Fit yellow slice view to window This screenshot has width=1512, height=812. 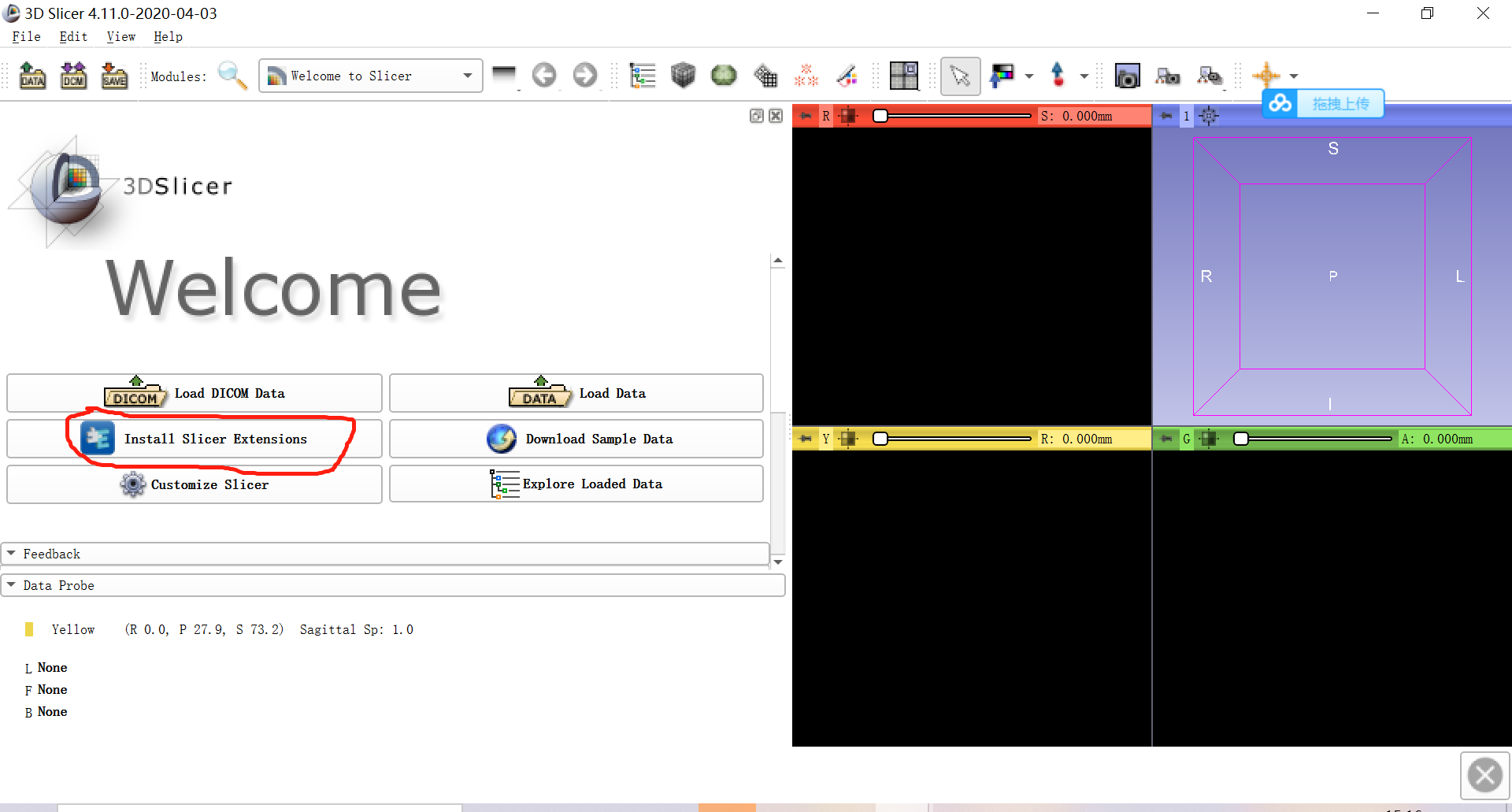point(847,439)
